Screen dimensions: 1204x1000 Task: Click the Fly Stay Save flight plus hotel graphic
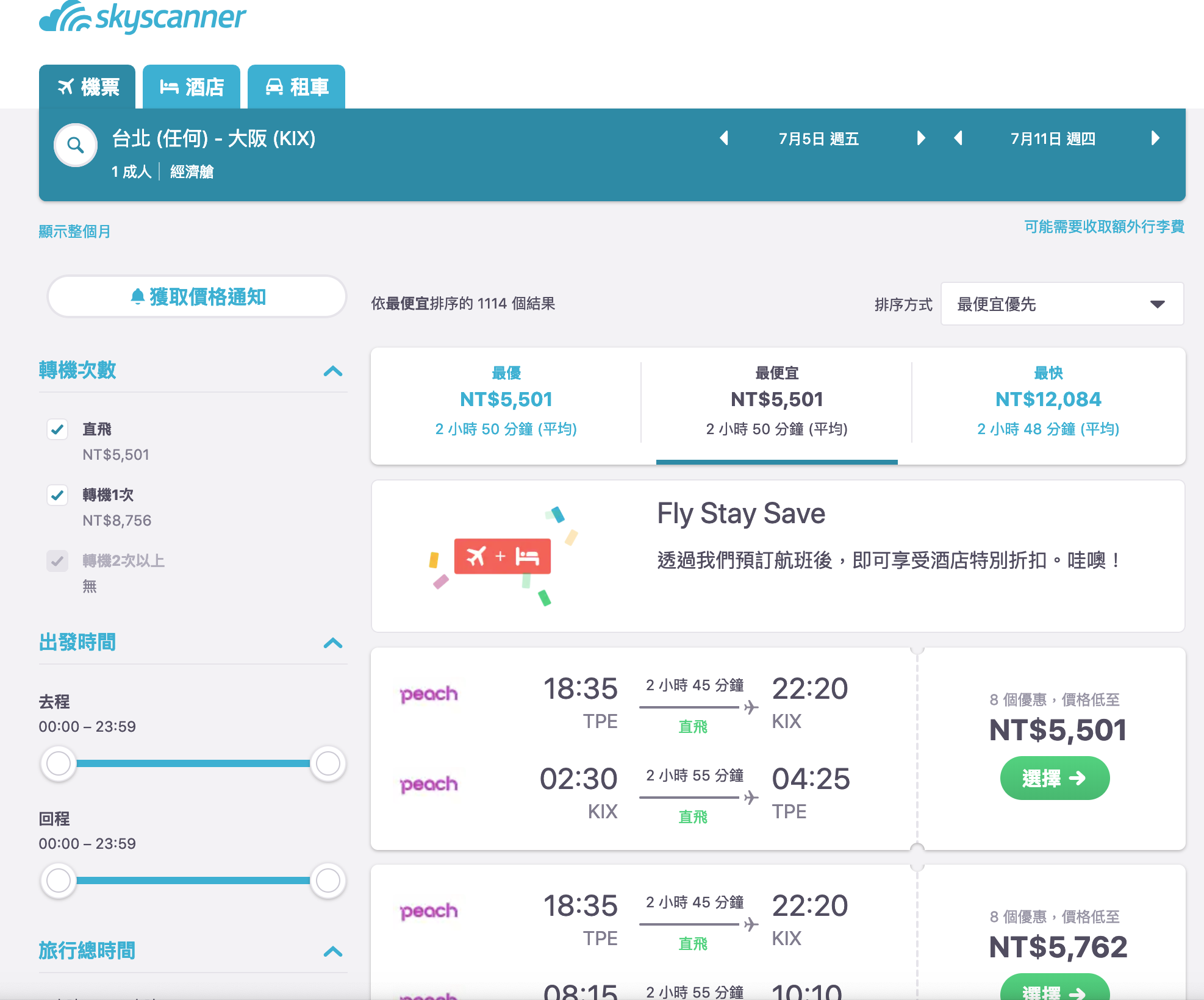pos(503,555)
